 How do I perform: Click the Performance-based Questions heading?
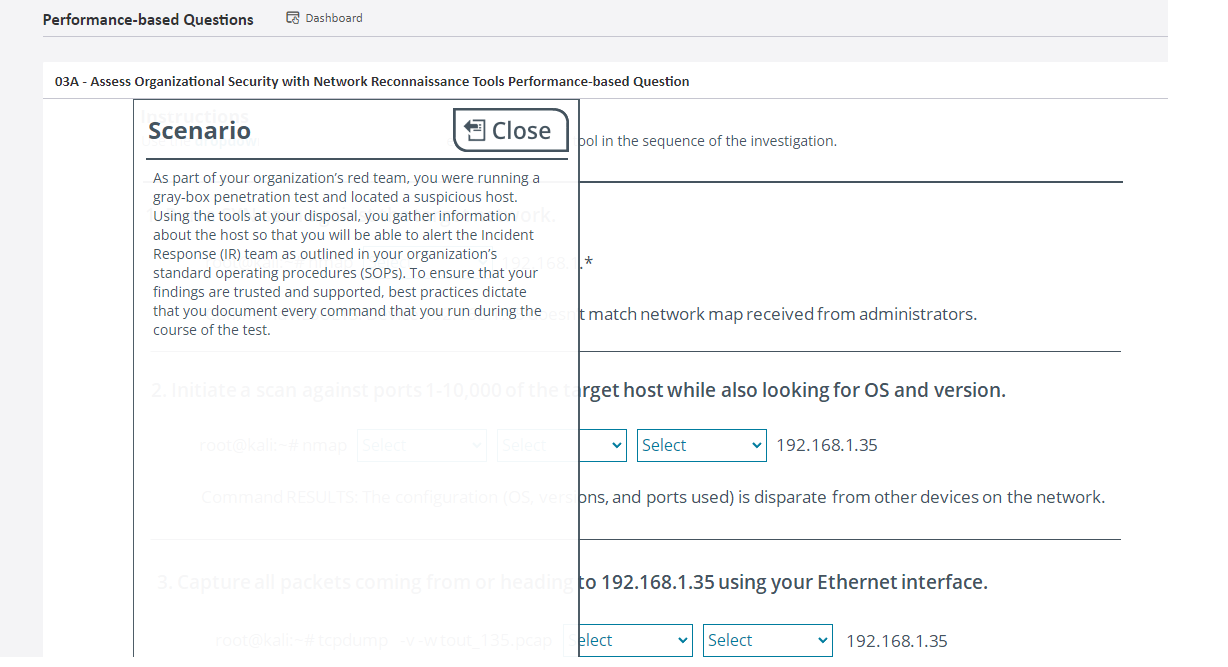148,19
